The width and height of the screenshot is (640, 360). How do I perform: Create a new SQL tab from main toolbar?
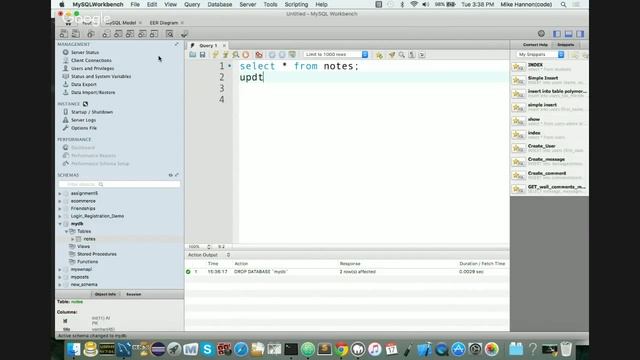(64, 34)
